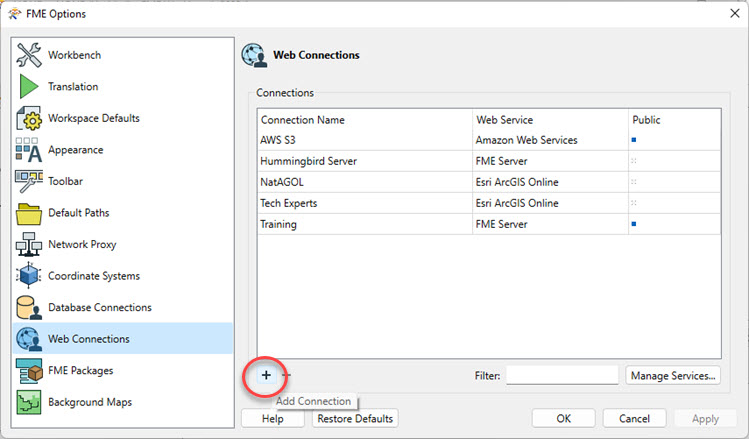Open the Translation options page
This screenshot has width=749, height=439.
(x=123, y=86)
